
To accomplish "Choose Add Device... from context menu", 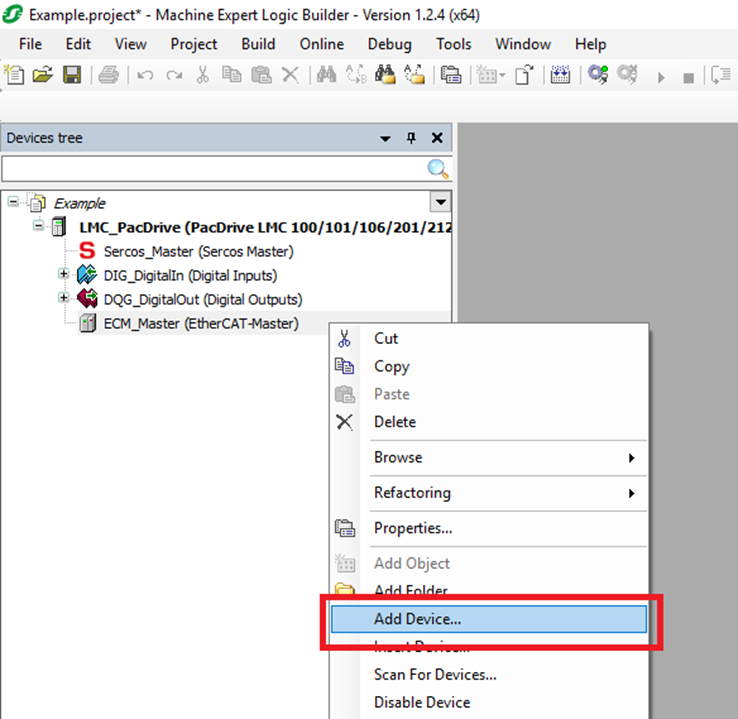I will pyautogui.click(x=417, y=619).
